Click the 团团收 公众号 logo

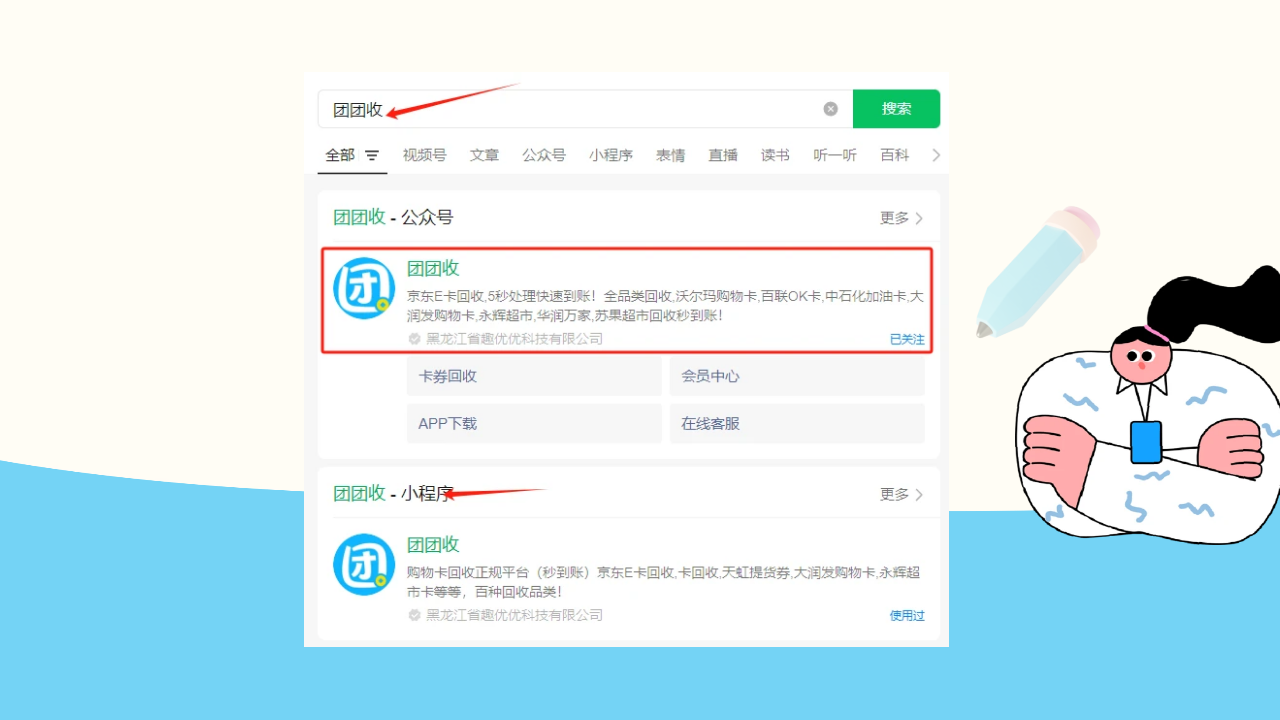coord(364,288)
